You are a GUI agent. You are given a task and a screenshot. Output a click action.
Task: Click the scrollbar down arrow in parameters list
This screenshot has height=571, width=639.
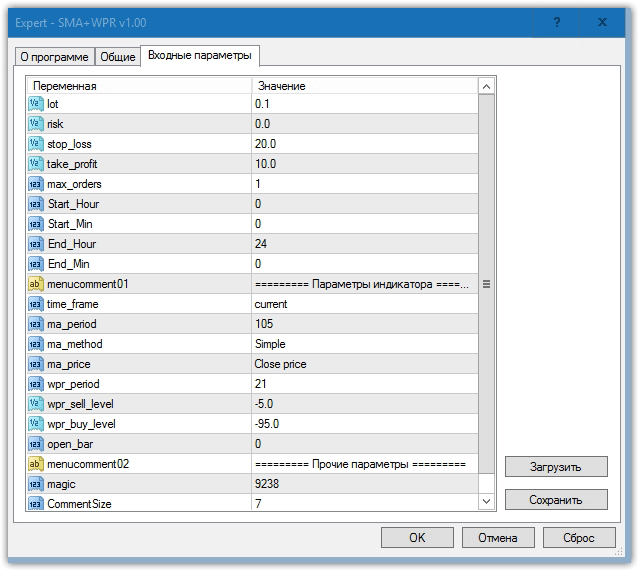[x=487, y=501]
